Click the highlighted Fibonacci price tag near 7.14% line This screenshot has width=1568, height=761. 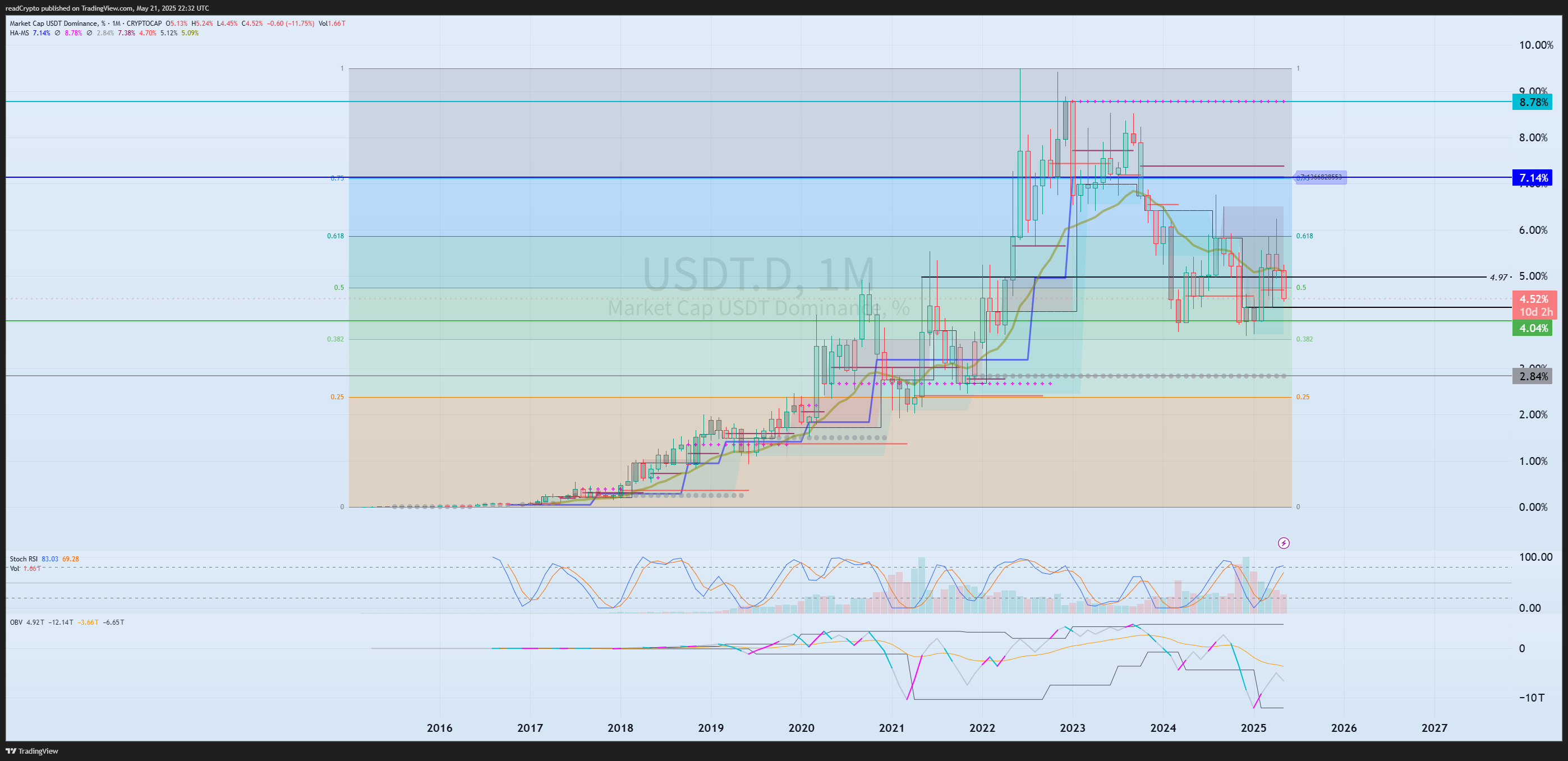pyautogui.click(x=1319, y=177)
